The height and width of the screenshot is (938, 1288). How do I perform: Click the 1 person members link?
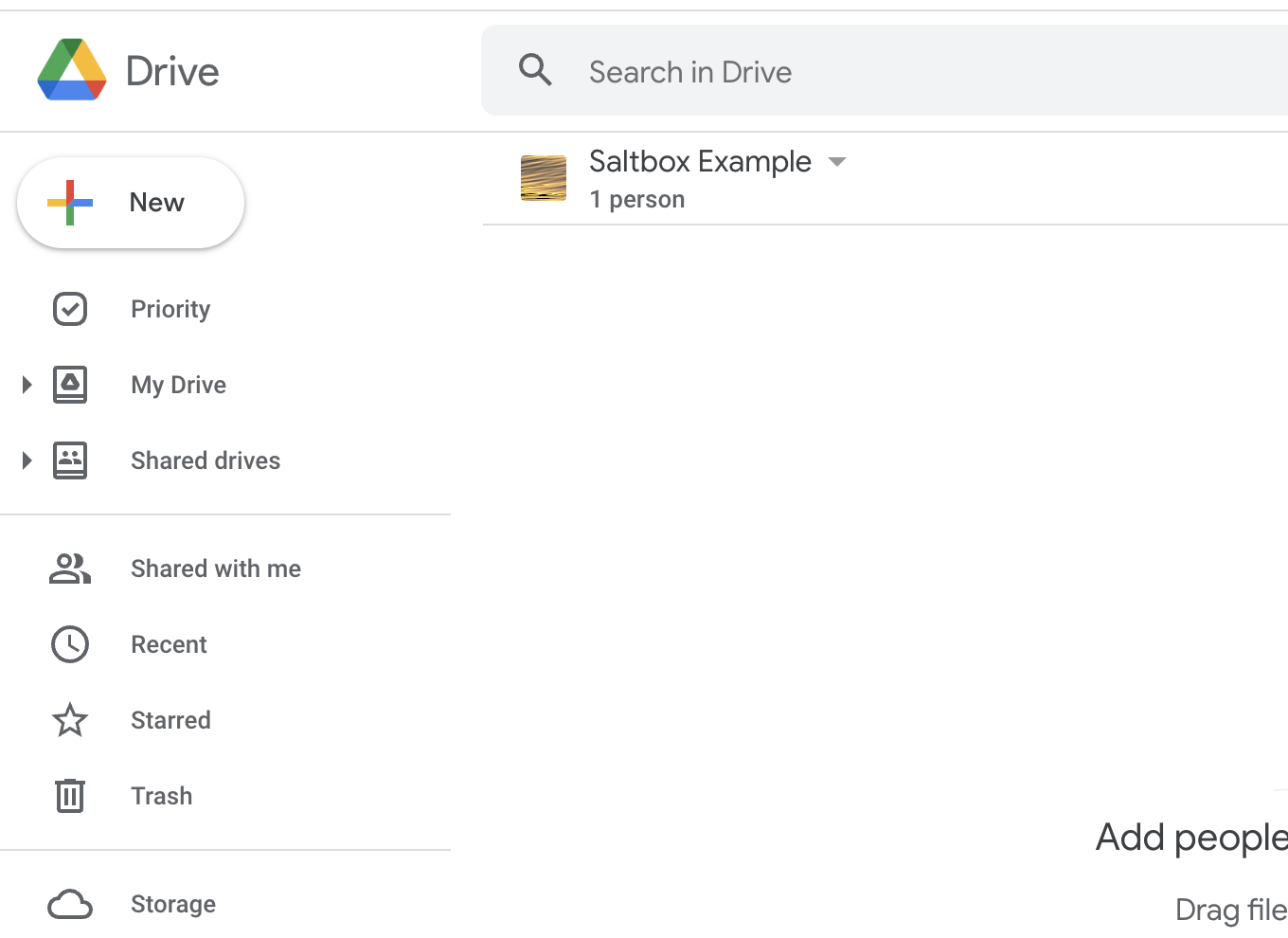point(636,200)
